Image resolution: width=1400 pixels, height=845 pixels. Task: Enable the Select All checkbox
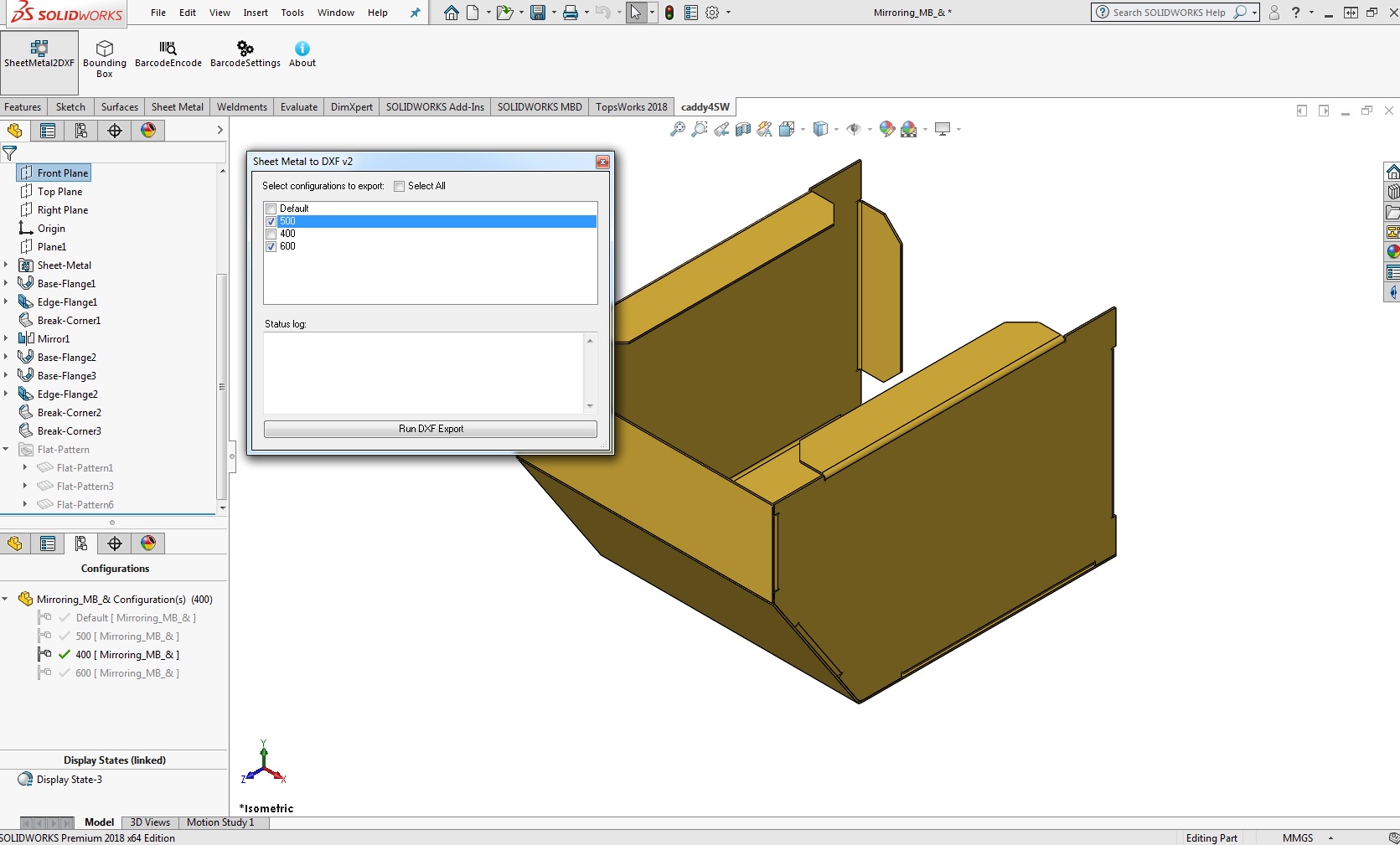(400, 186)
